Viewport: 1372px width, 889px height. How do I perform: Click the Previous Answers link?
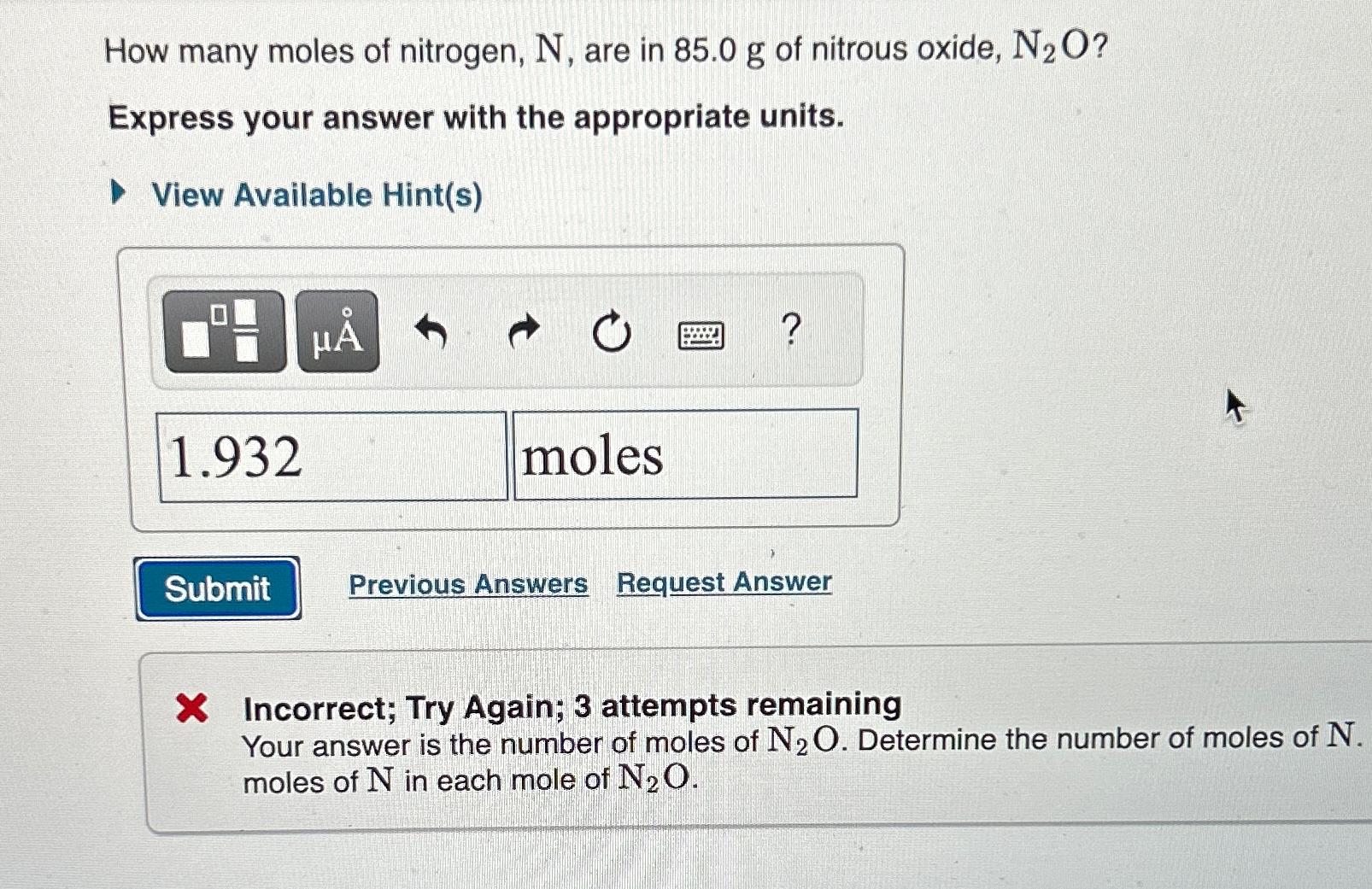point(468,584)
